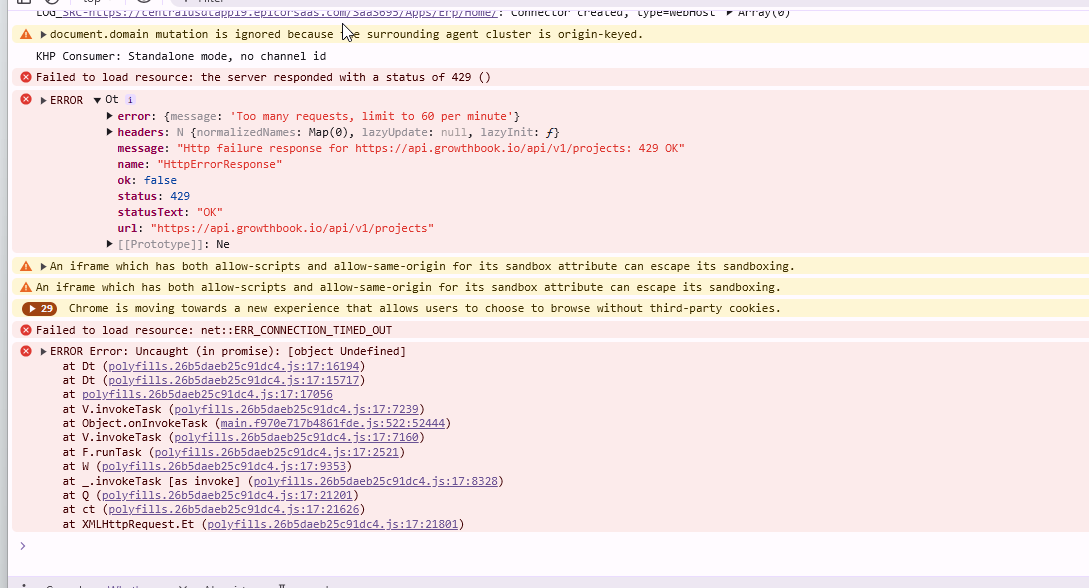Click the error icon beside the ERROR Ot entry
This screenshot has height=588, width=1089.
click(26, 99)
